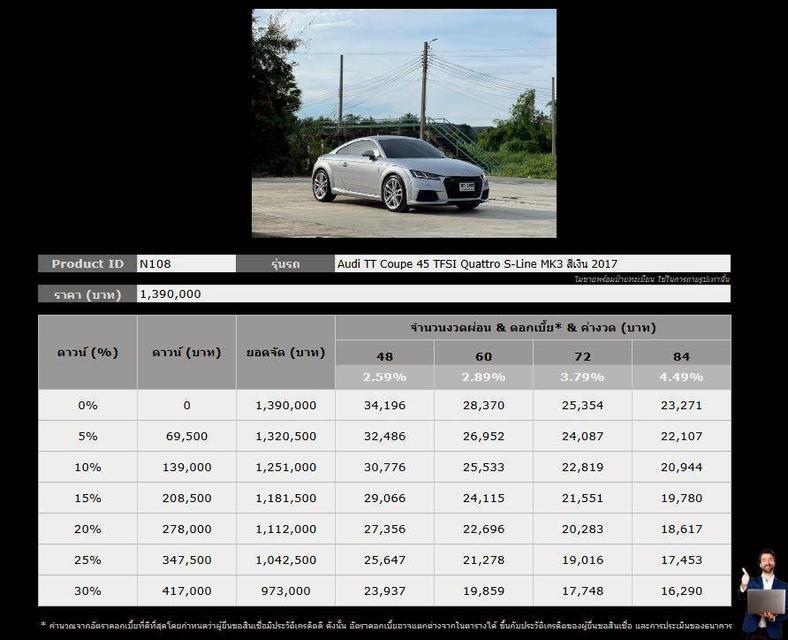Click the 18,617 installment value
This screenshot has height=640, width=788.
(681, 529)
